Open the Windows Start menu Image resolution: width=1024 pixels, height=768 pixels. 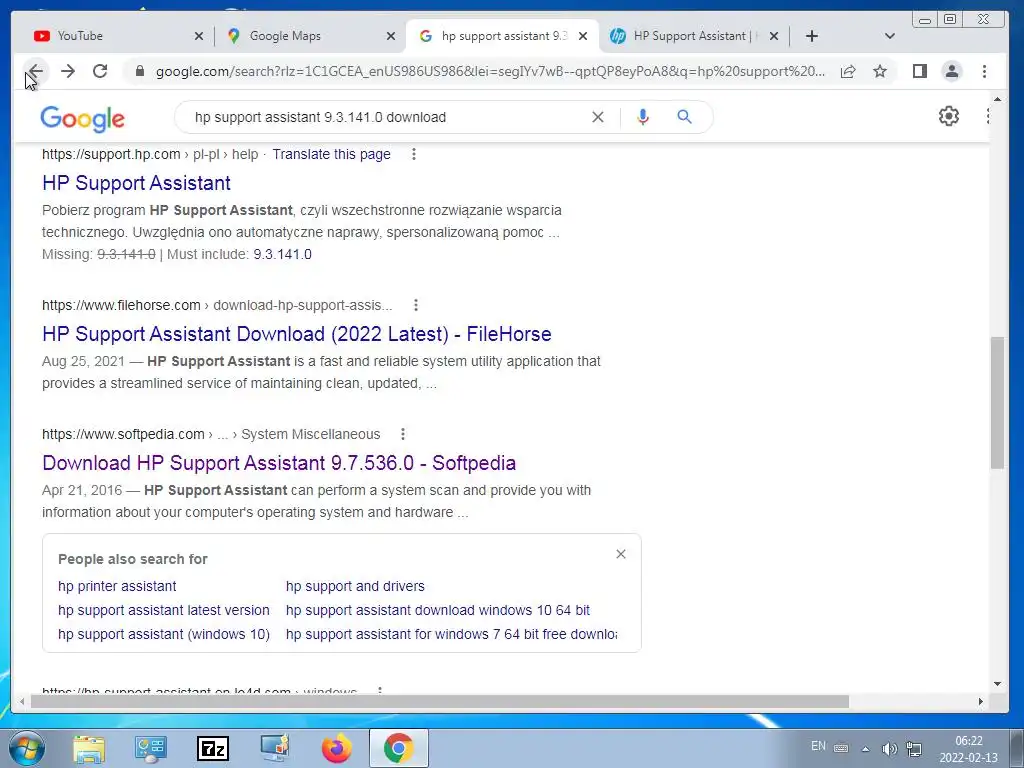tap(26, 748)
